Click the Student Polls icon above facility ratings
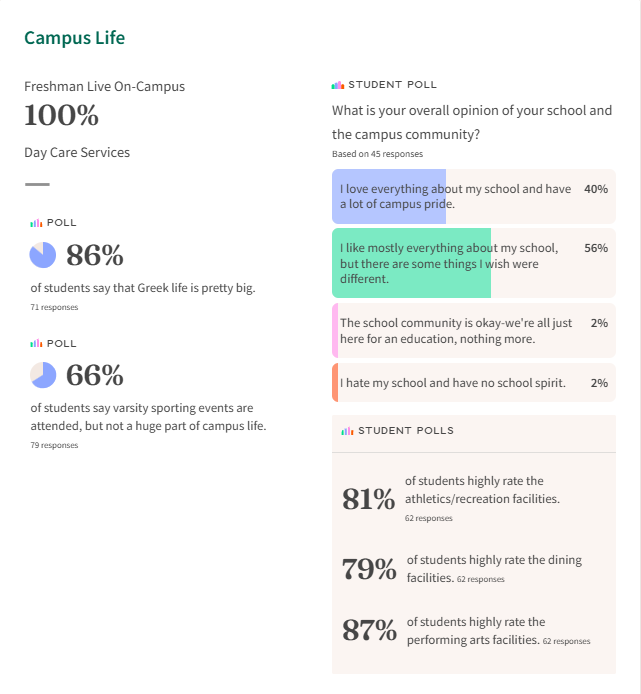This screenshot has width=641, height=694. [x=347, y=431]
